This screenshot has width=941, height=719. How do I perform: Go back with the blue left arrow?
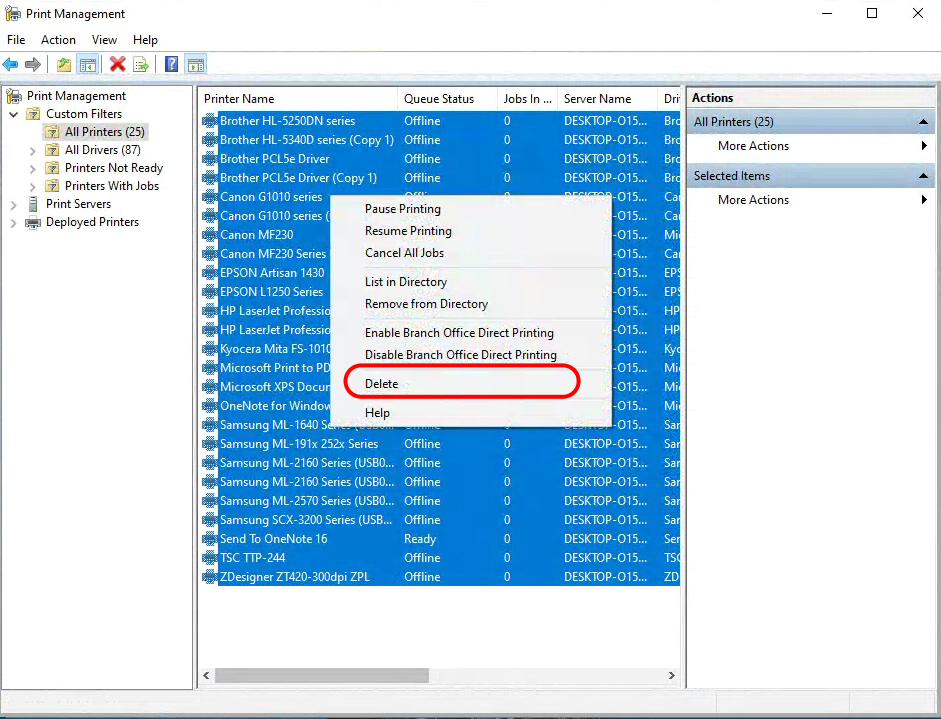click(x=10, y=64)
